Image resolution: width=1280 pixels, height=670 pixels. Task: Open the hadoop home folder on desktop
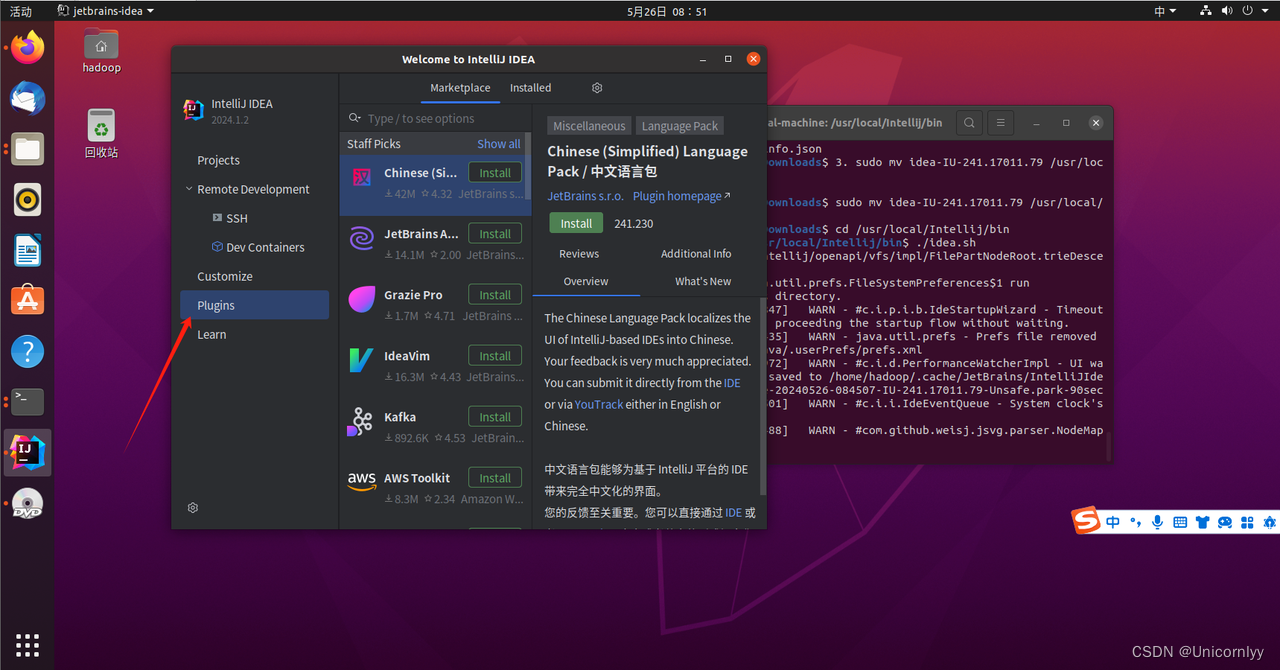coord(101,52)
